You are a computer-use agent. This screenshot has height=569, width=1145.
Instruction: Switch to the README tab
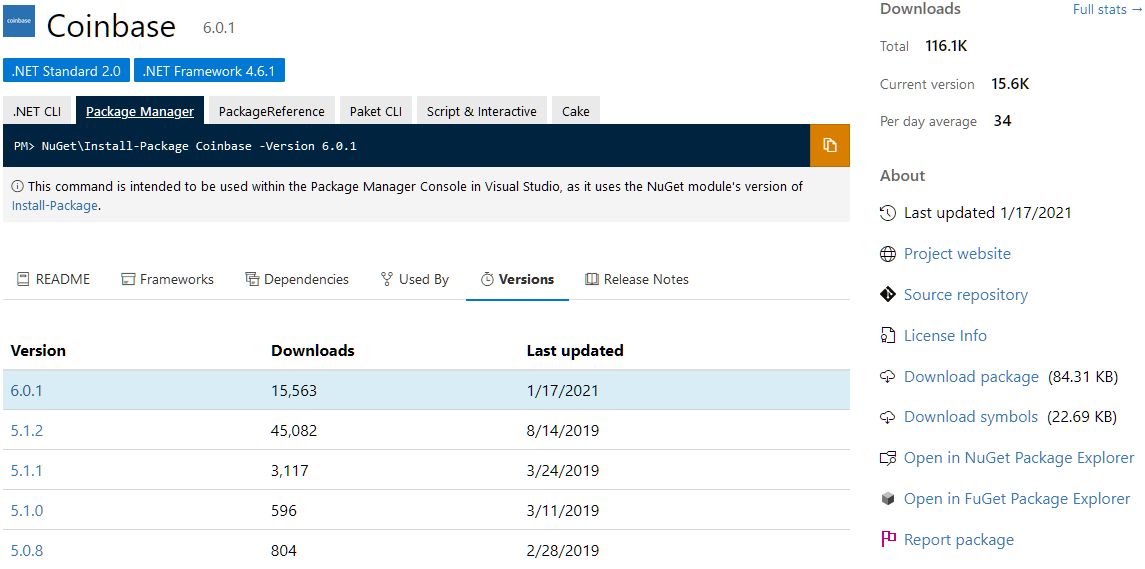54,279
